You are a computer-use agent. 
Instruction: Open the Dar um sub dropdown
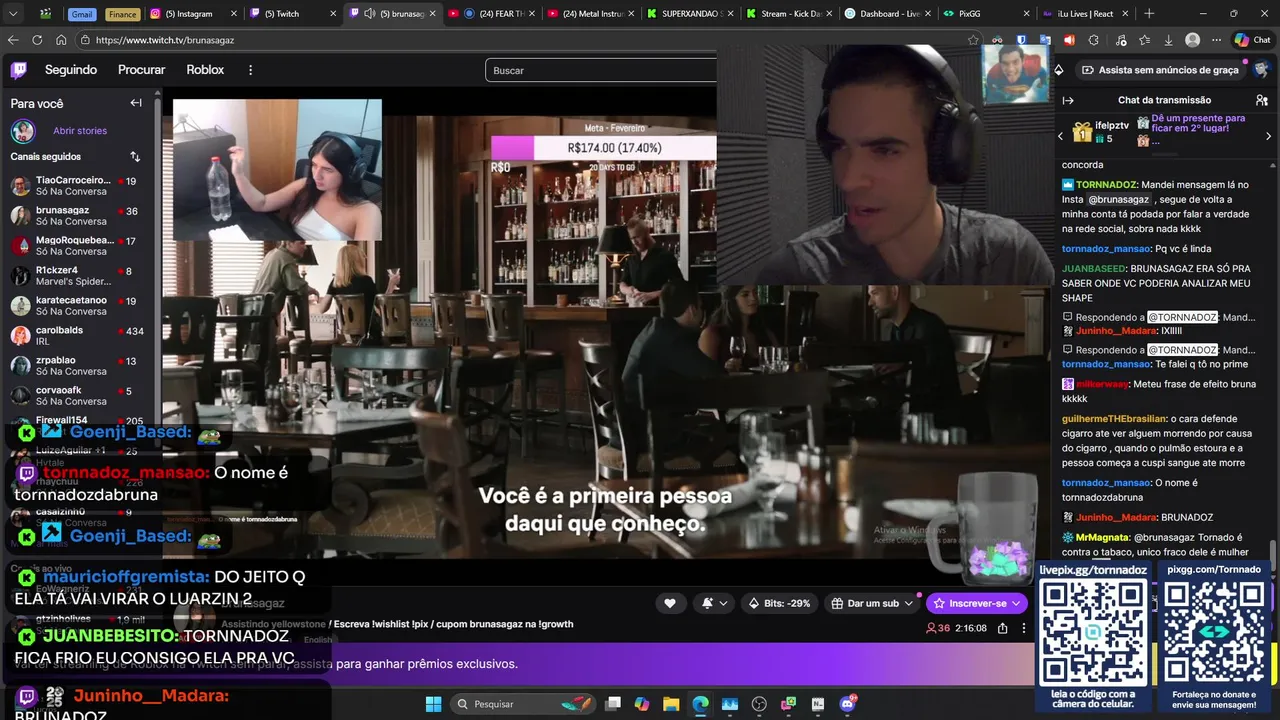point(873,603)
